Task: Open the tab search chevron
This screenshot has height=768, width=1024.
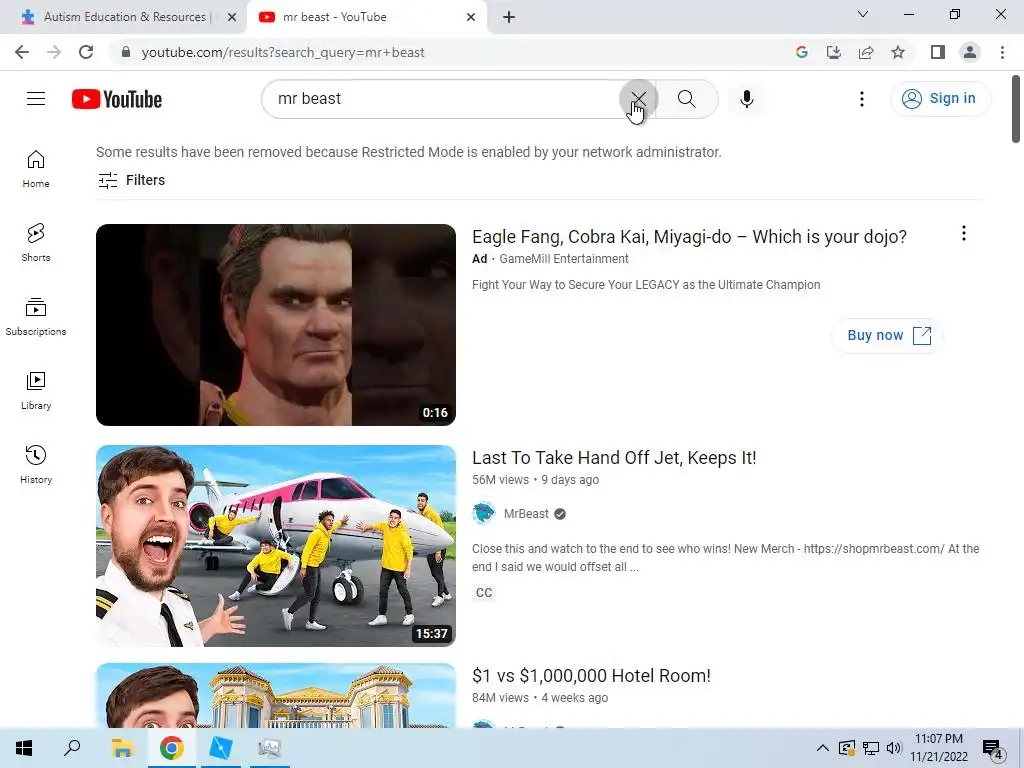Action: tap(863, 14)
